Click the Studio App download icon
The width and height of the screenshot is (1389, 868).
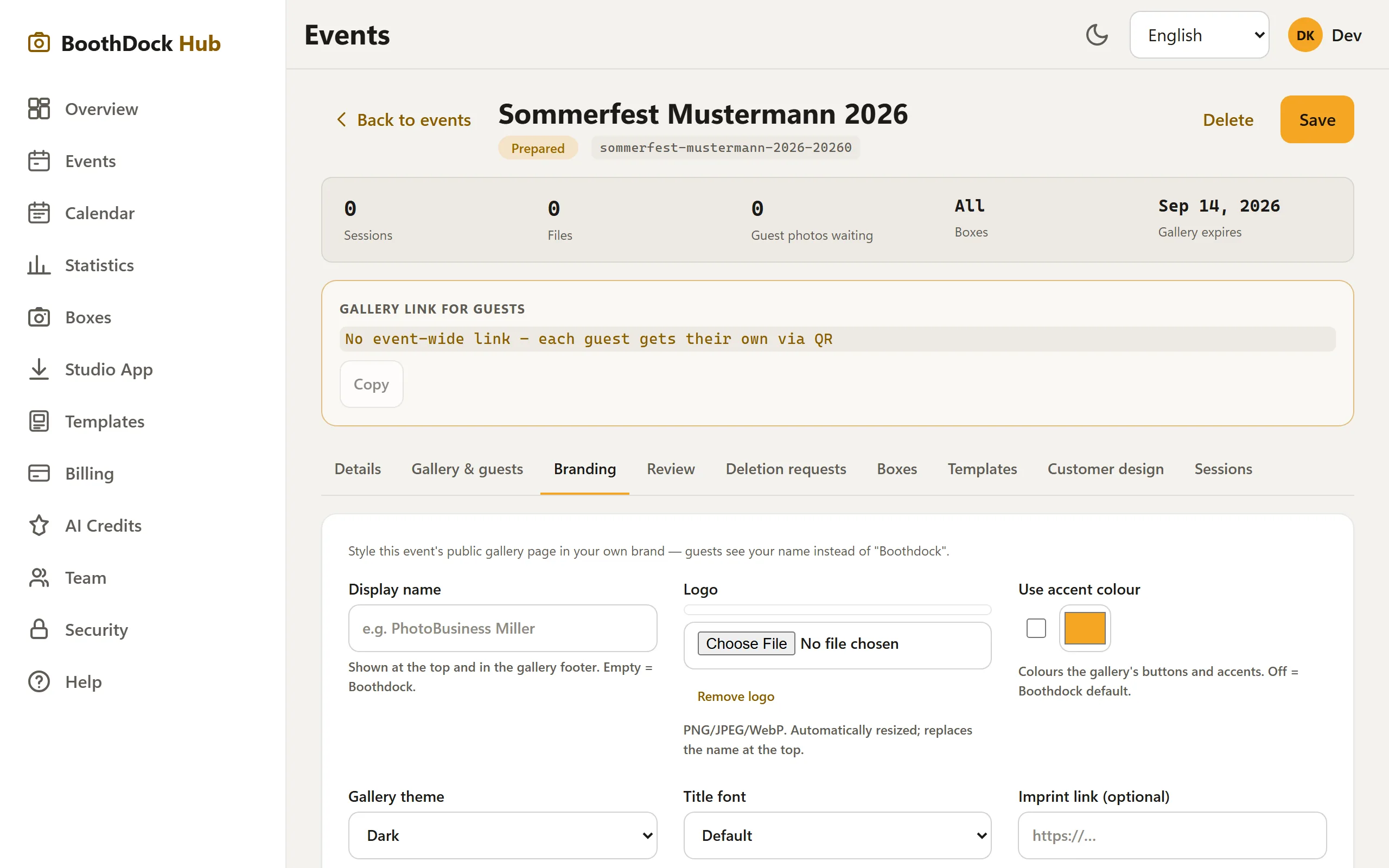point(39,369)
